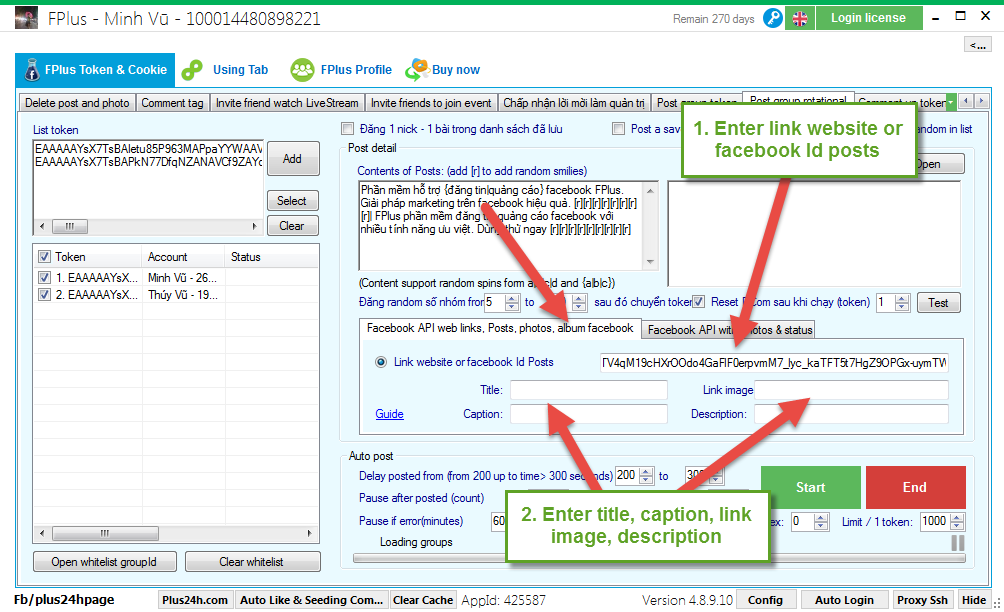Open the Config button
Image resolution: width=1004 pixels, height=612 pixels.
765,600
